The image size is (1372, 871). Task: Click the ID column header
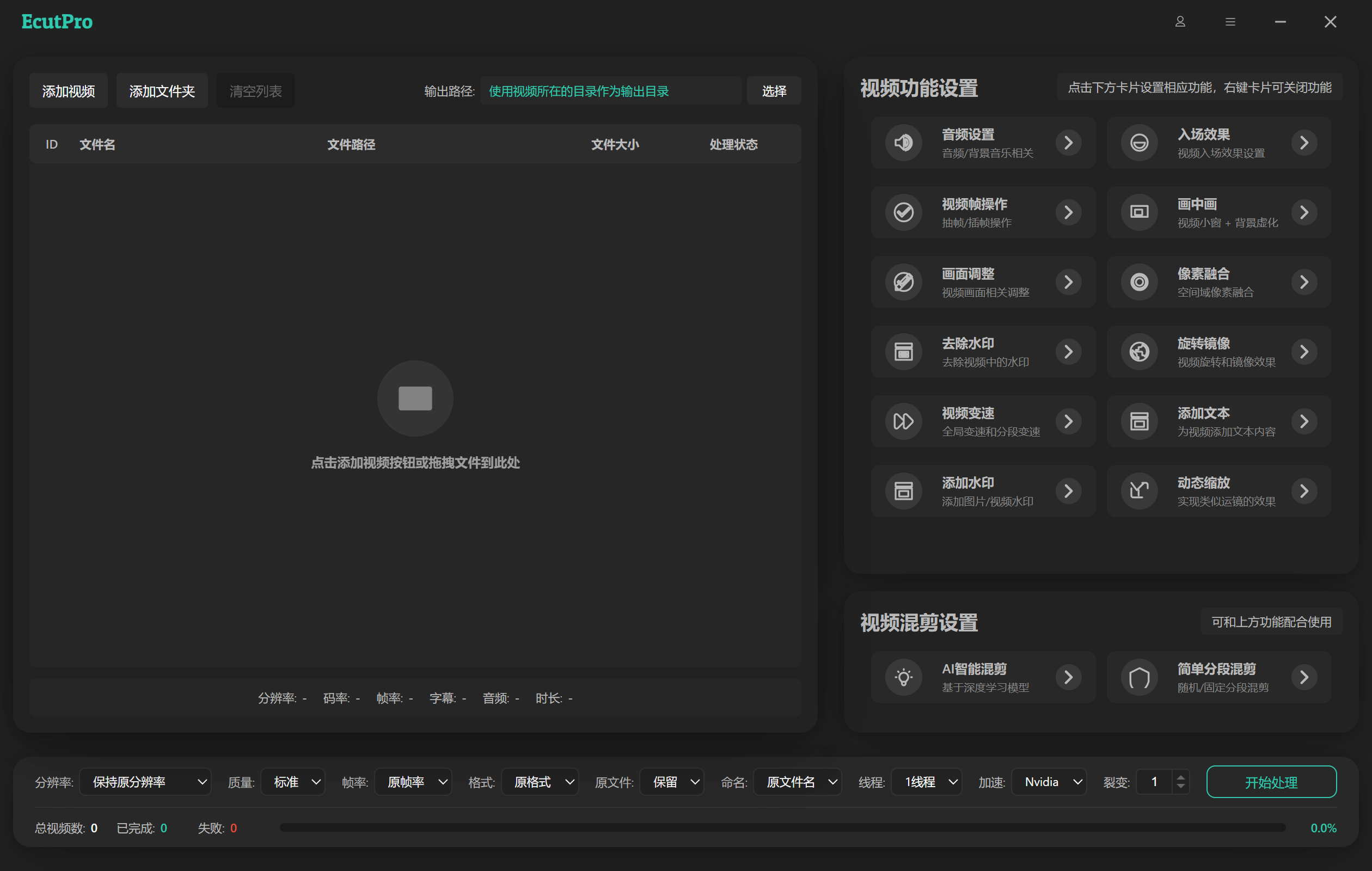51,145
